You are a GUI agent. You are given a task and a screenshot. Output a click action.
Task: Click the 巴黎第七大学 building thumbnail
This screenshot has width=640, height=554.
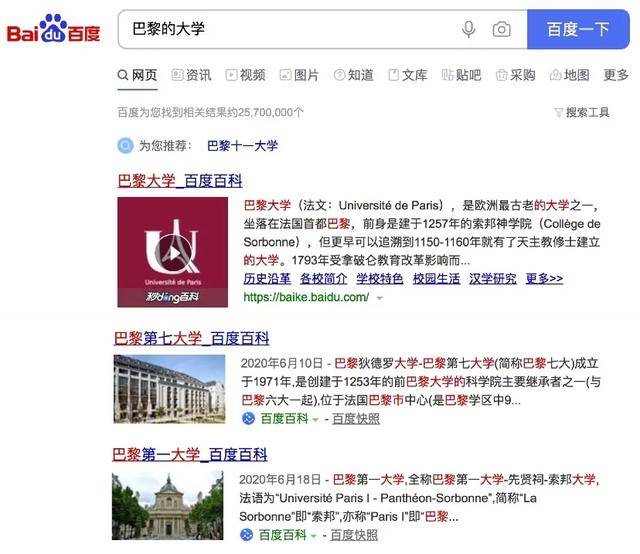(169, 389)
